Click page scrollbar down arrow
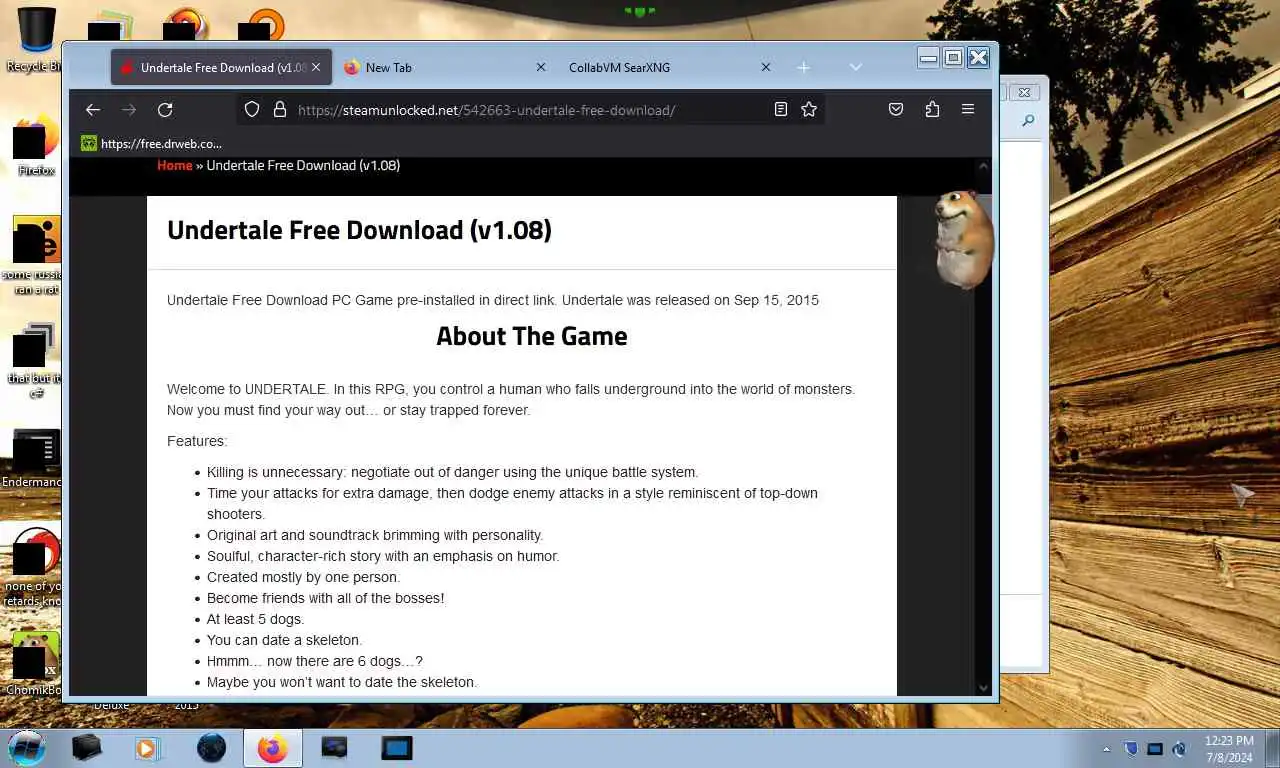The height and width of the screenshot is (768, 1280). (983, 687)
